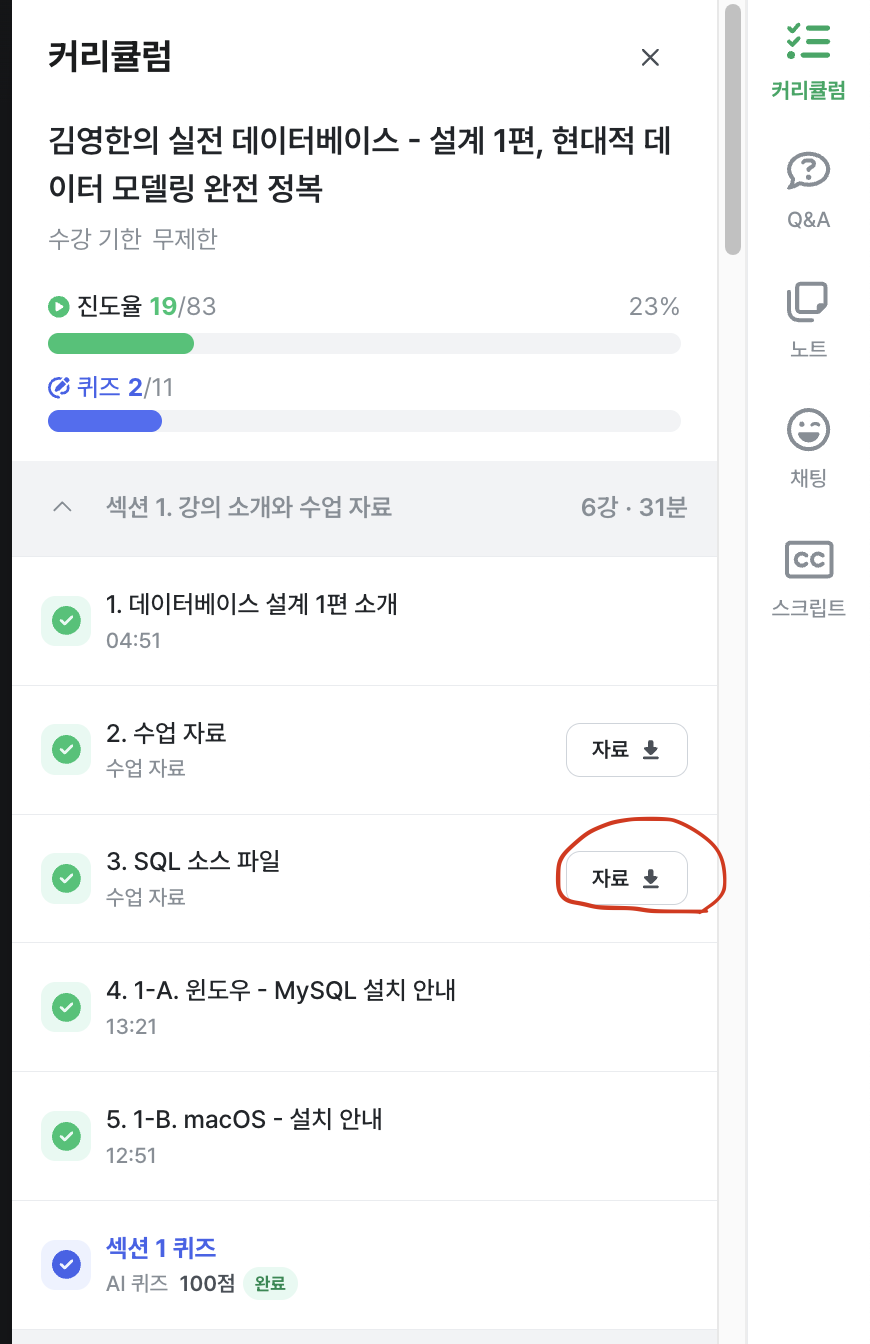Toggle completion check for 3. SQL 소스 파일
The image size is (870, 1344).
pyautogui.click(x=66, y=878)
